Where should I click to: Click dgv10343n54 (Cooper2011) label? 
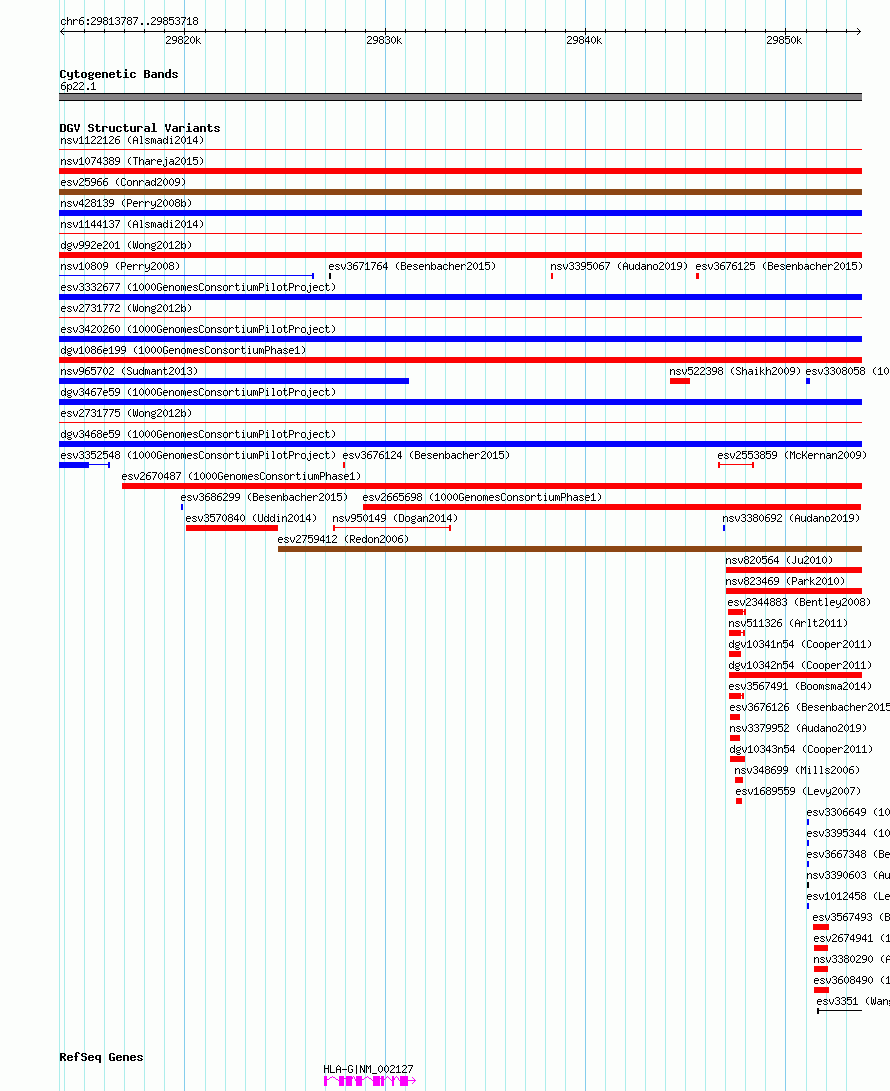[801, 749]
